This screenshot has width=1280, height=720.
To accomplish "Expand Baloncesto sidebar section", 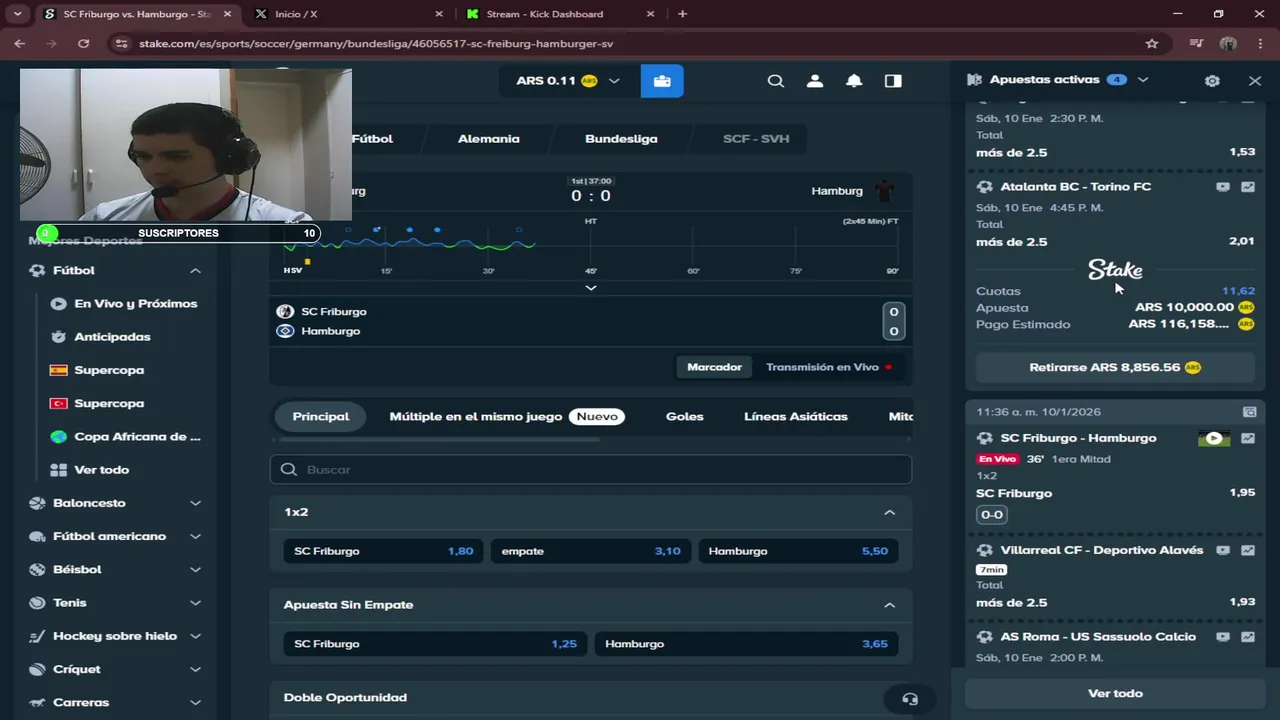I will click(195, 503).
